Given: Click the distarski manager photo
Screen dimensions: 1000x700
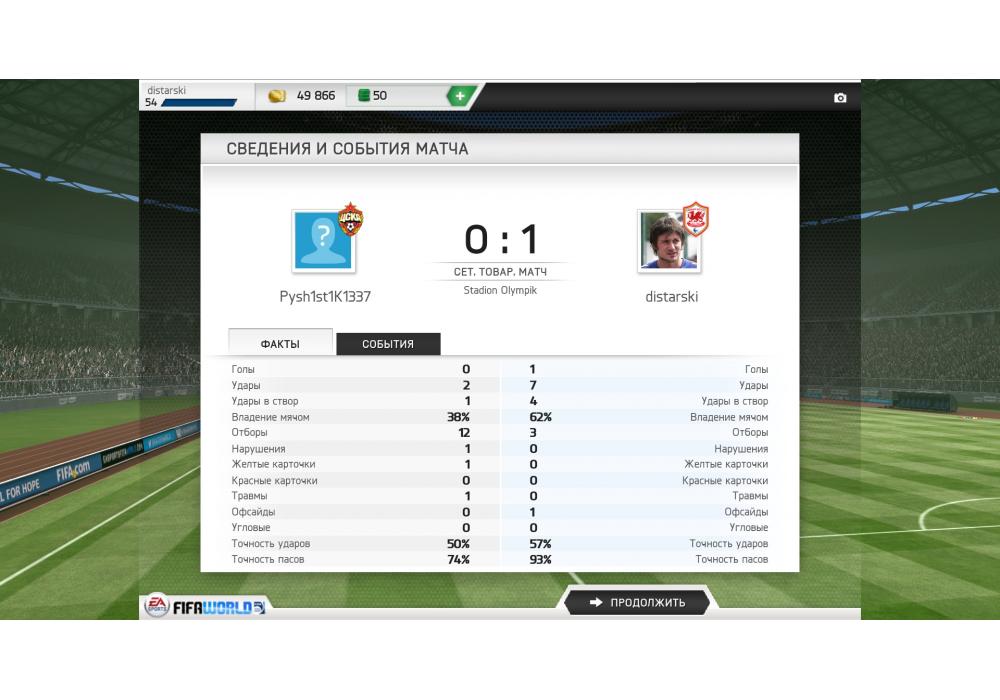Looking at the screenshot, I should click(668, 242).
